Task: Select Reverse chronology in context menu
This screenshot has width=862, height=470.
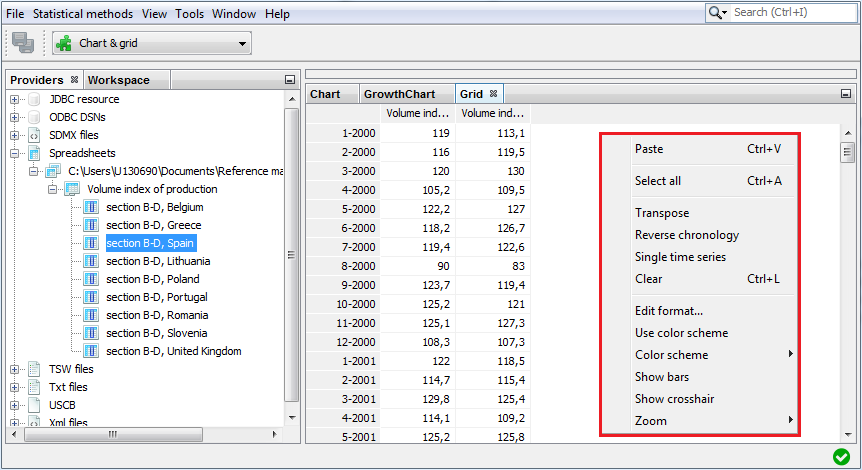Action: [687, 235]
